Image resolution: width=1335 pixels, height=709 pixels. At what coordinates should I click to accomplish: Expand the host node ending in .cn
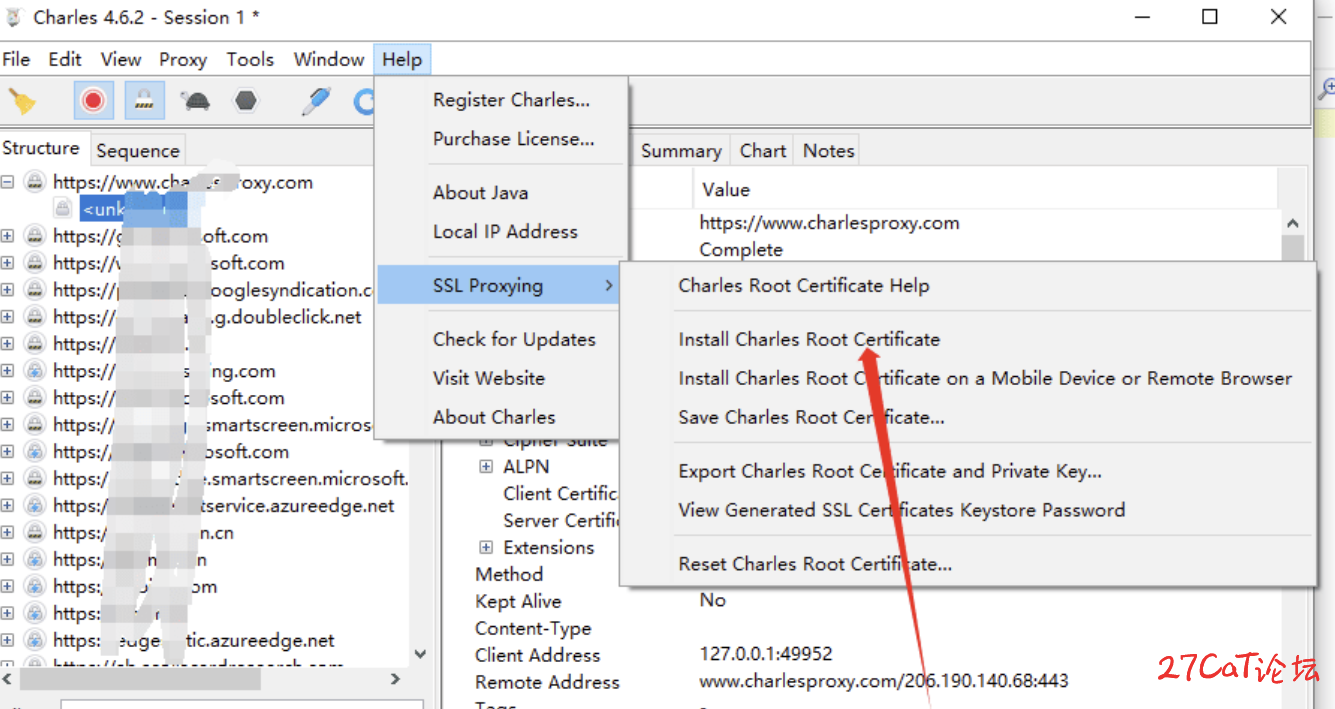(8, 533)
